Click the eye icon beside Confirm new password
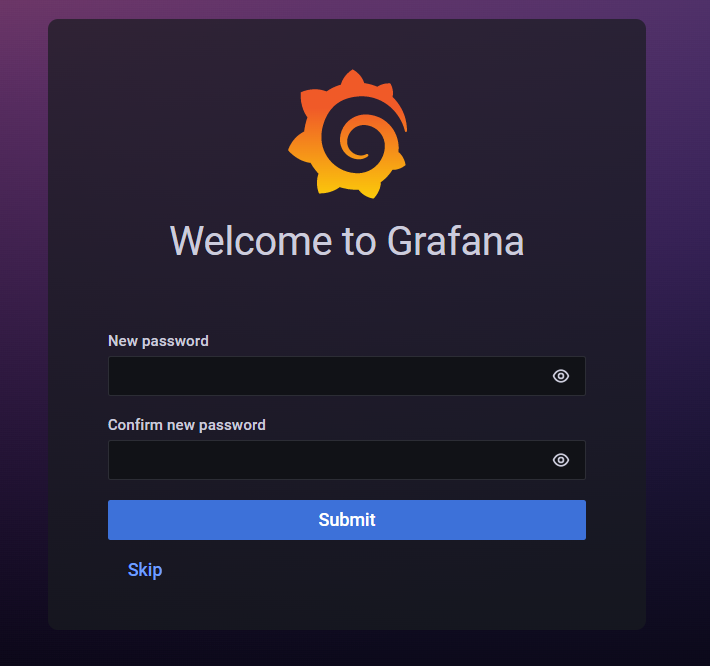710x666 pixels. tap(561, 460)
